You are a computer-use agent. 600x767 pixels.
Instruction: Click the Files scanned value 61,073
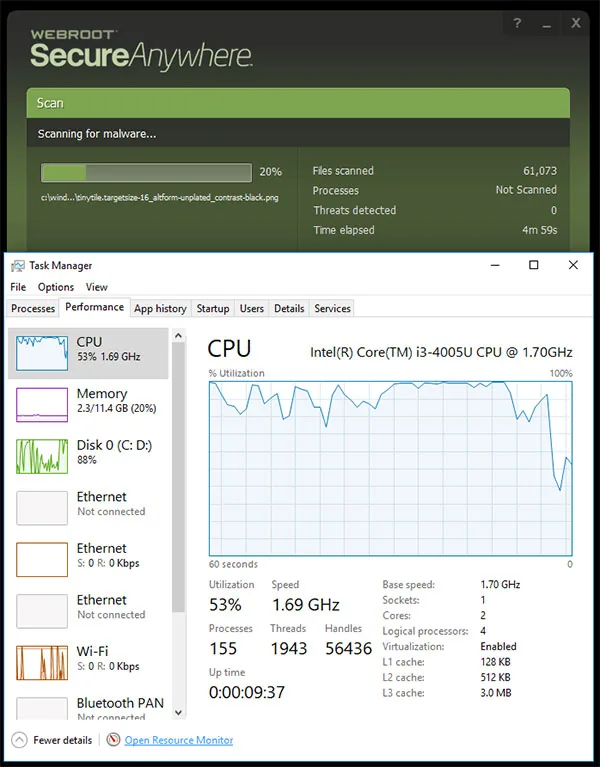point(540,171)
